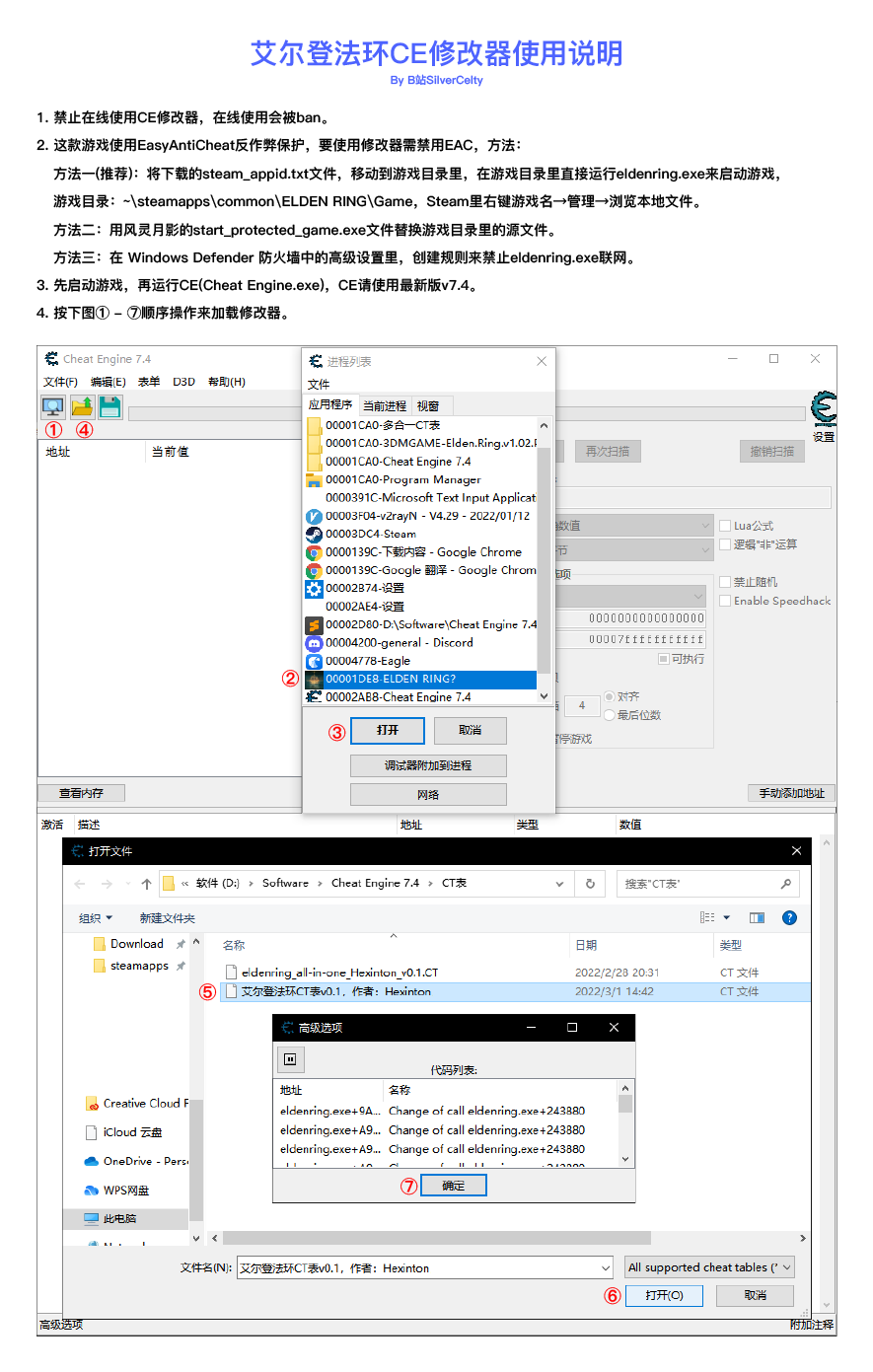This screenshot has width=873, height=1372.
Task: Select the v2rayN V4.29 process
Action: [421, 516]
